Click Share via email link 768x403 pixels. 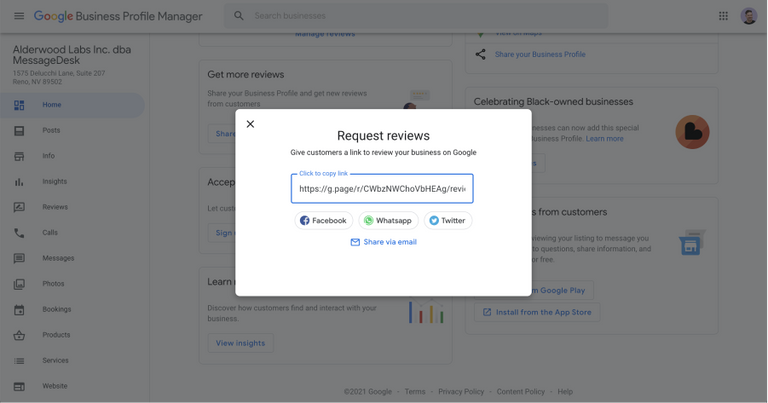(384, 242)
